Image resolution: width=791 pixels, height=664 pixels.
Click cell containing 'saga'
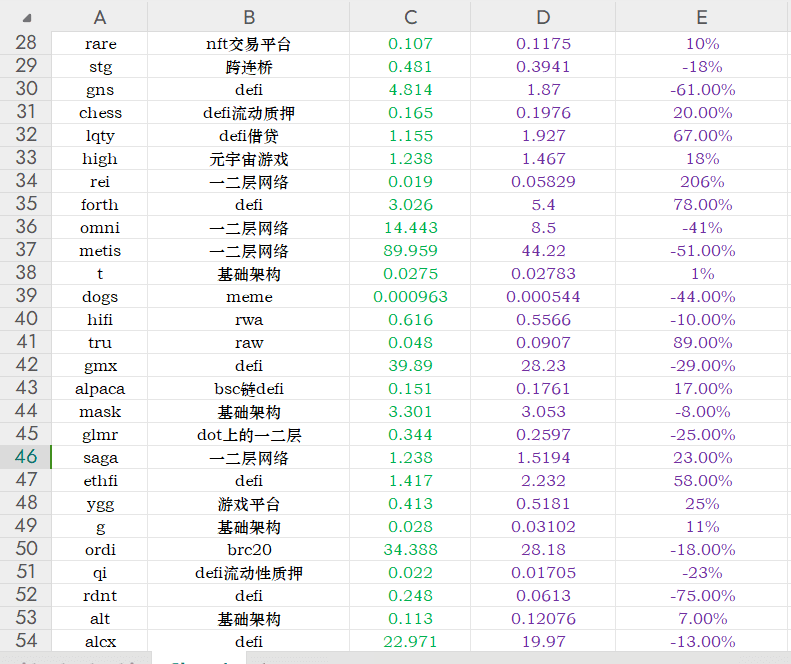(99, 458)
